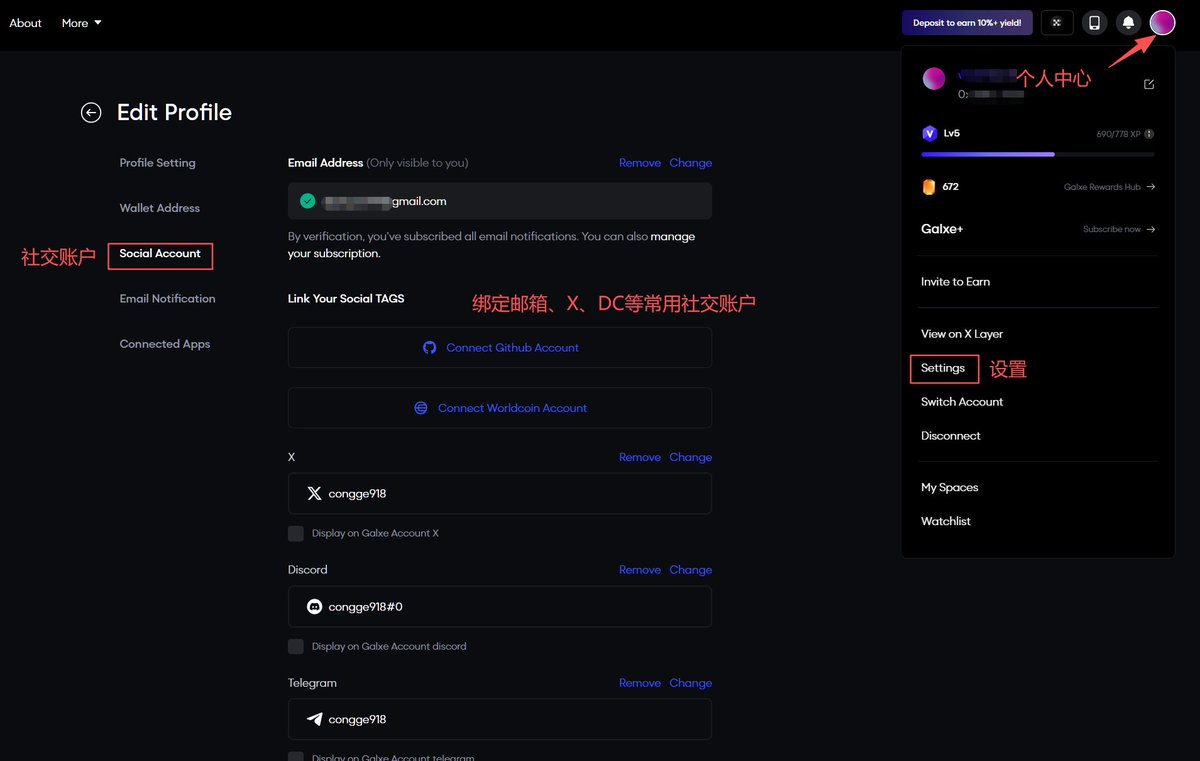Screen dimensions: 1200x761
Task: Click the Worldcoin icon in connect button
Action: (x=421, y=408)
